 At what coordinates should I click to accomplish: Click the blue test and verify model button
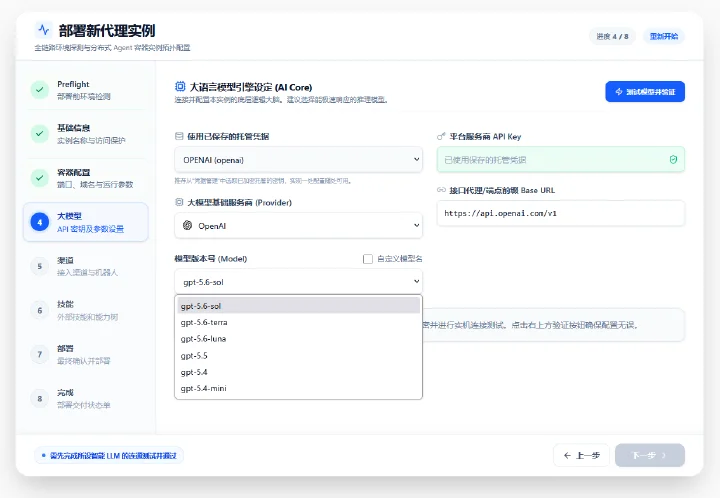point(645,91)
